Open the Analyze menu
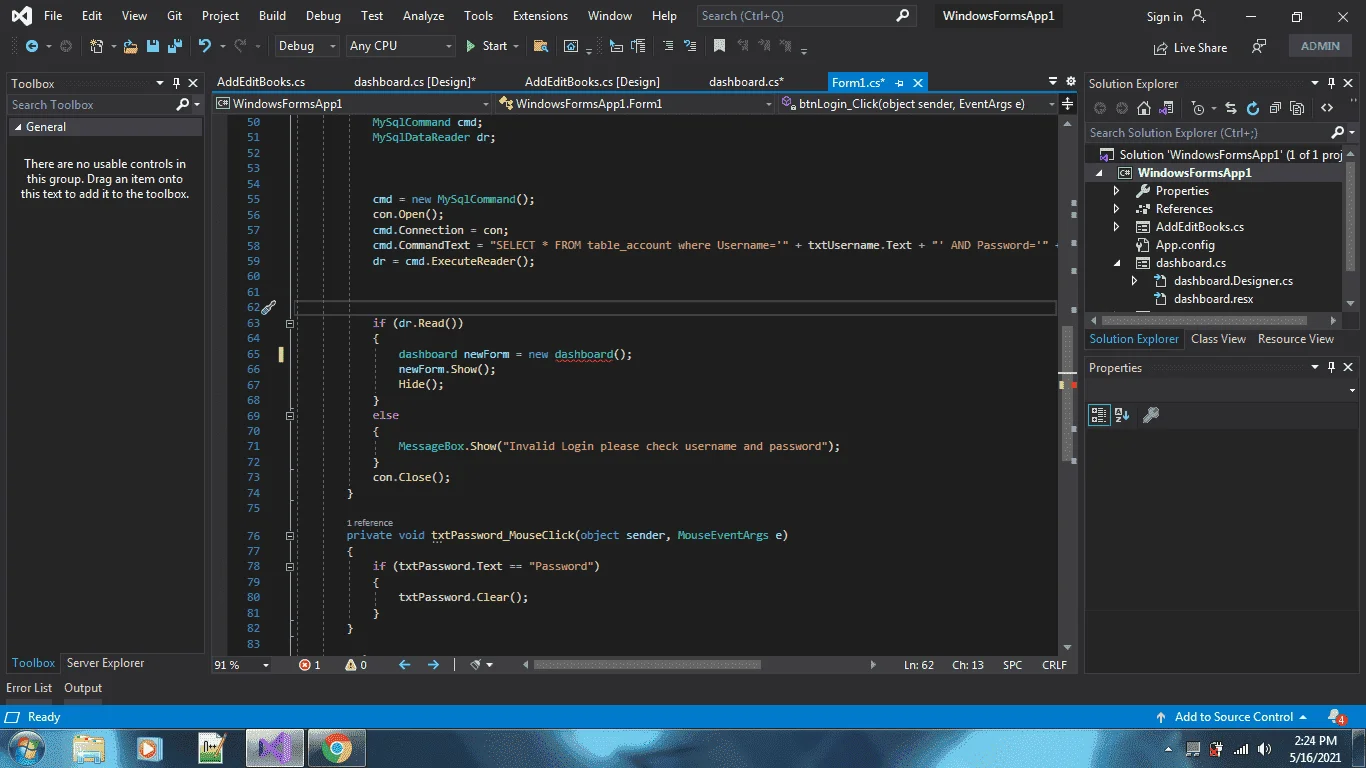Screen dimensions: 1366x768 coord(424,16)
